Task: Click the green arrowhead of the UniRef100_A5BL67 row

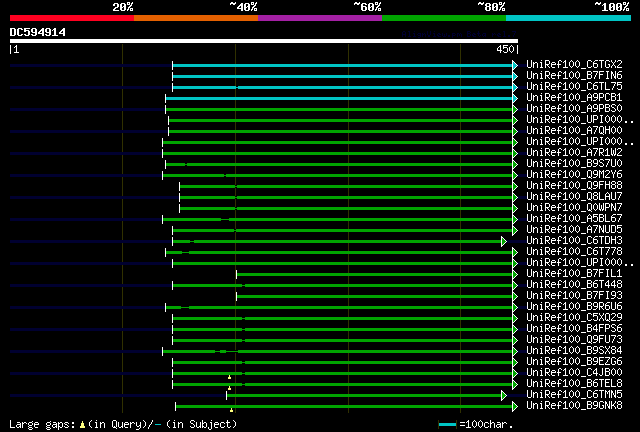Action: pos(515,220)
